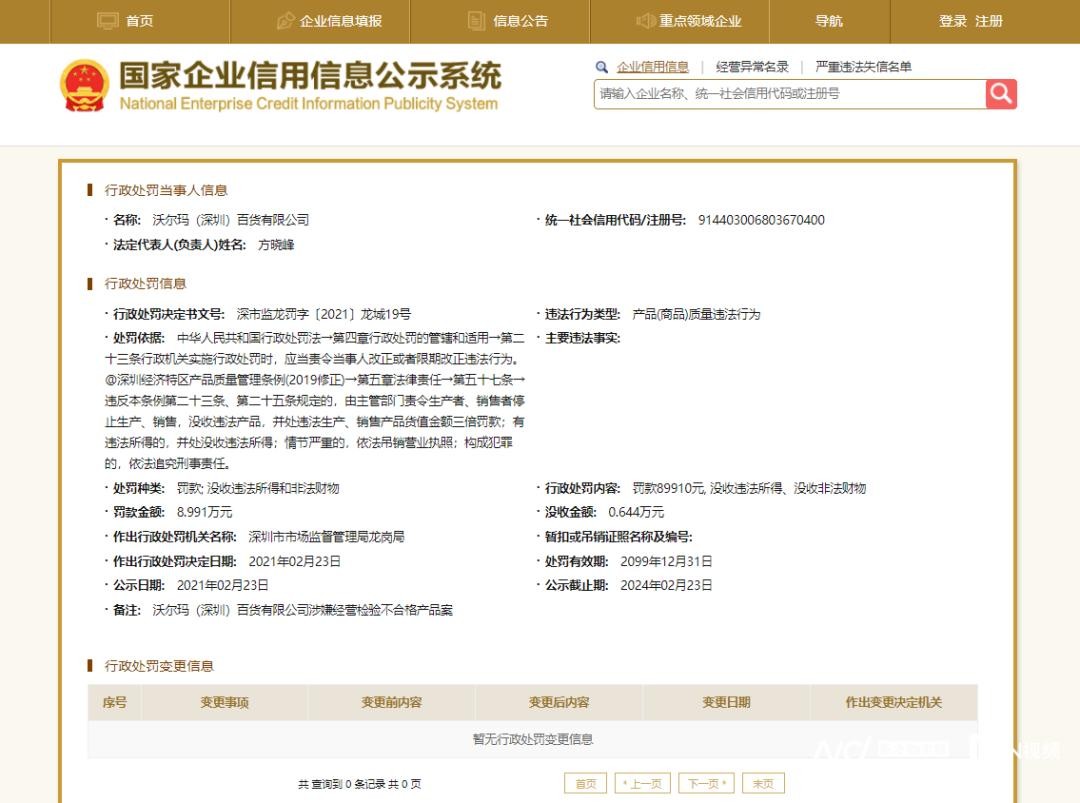Click the small blue search magnifier icon
This screenshot has width=1080, height=803.
click(x=602, y=67)
